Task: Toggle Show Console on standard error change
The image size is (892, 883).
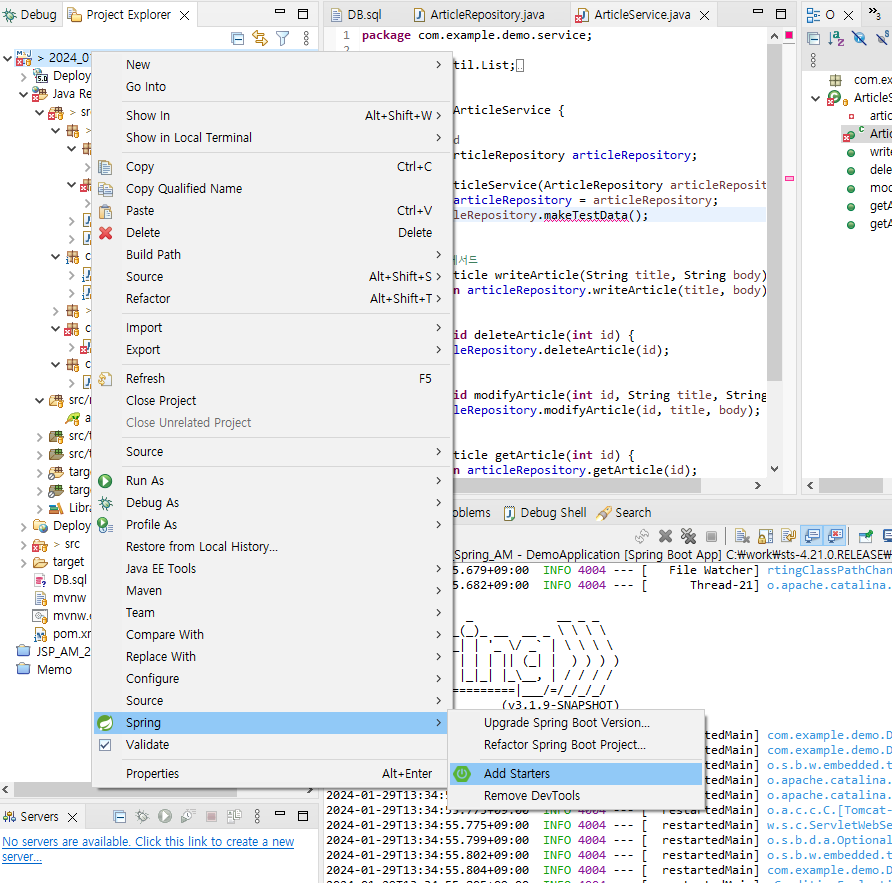Action: (x=836, y=536)
